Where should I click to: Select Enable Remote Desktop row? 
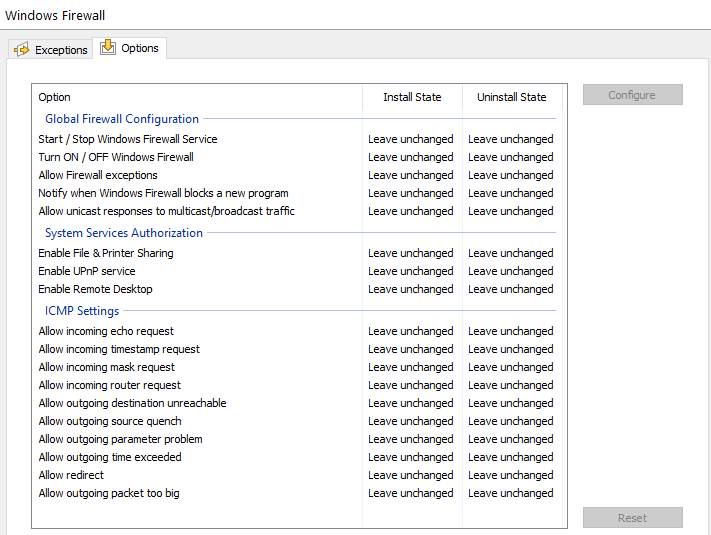click(x=297, y=289)
